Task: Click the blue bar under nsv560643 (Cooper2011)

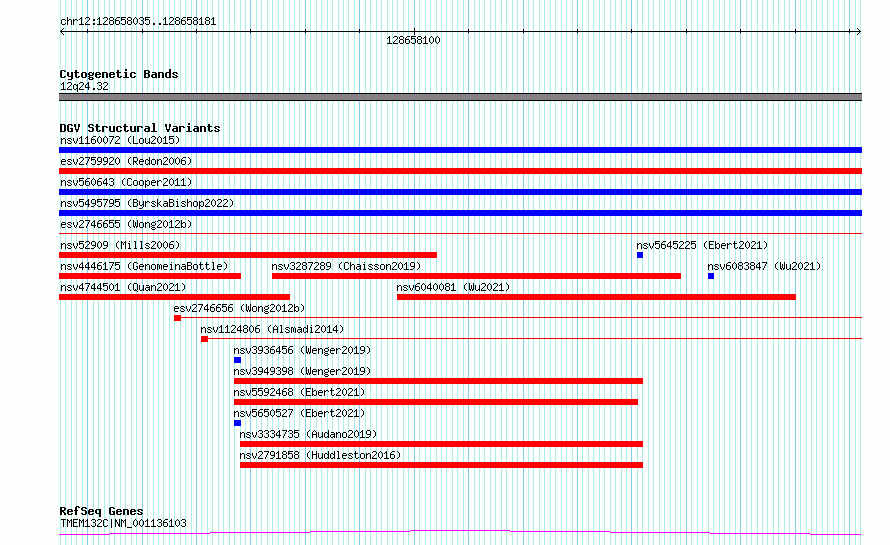Action: (460, 192)
